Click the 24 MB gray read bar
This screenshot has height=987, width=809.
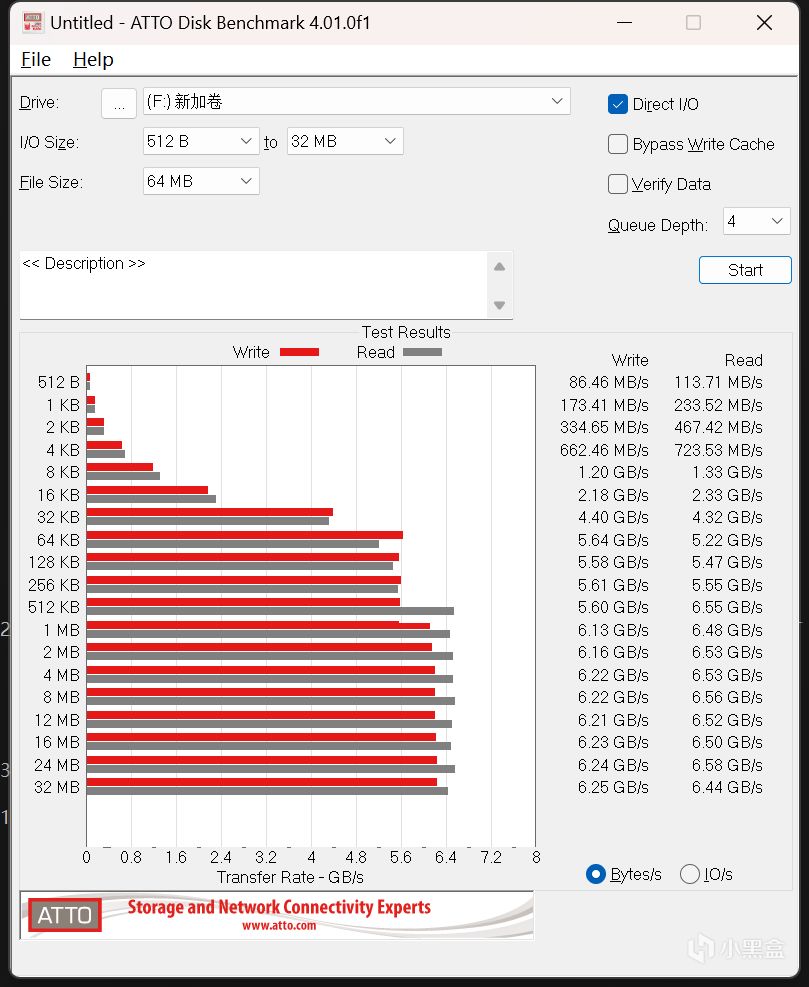pos(271,769)
